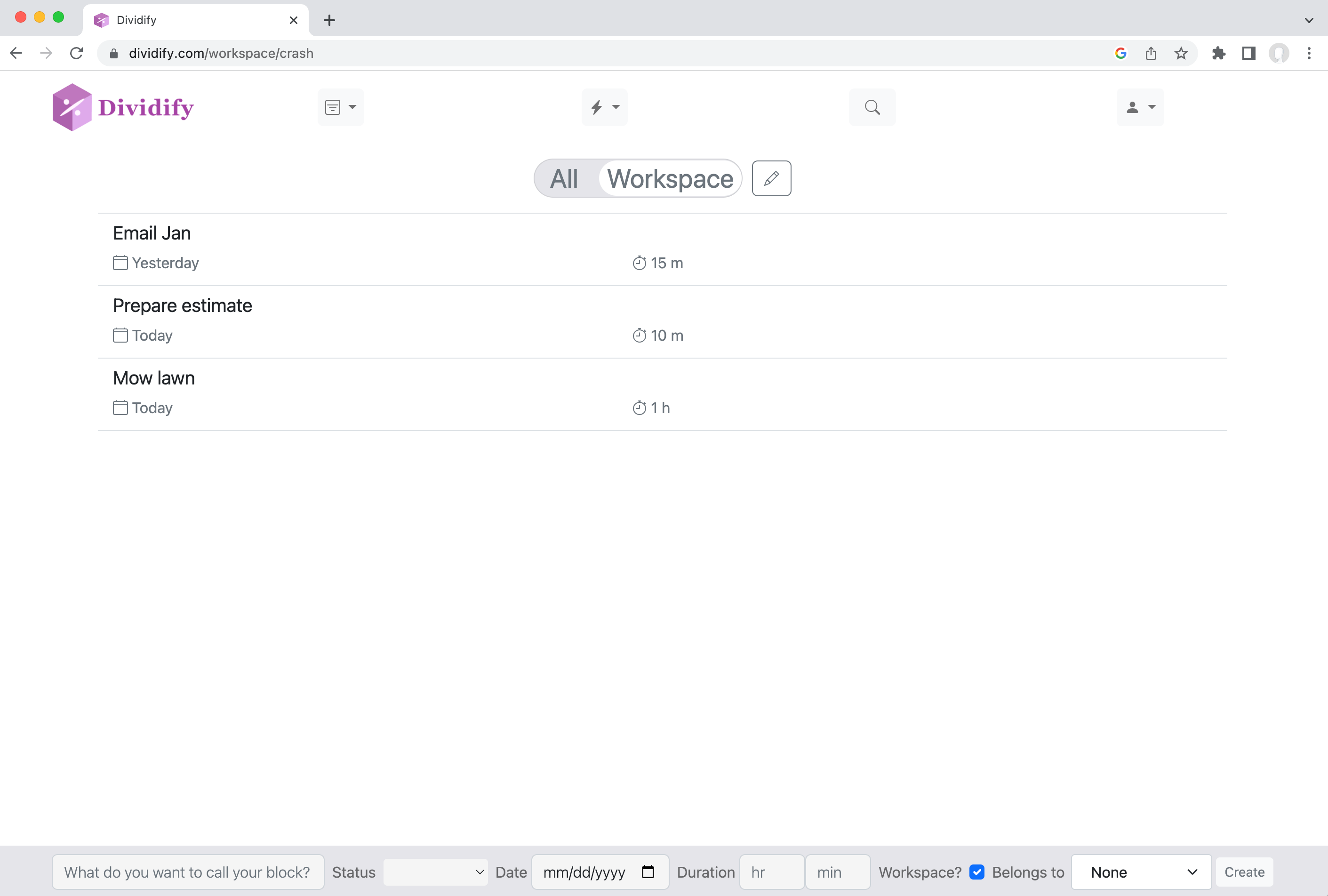The height and width of the screenshot is (896, 1328).
Task: Uncheck the Workspace? checkbox
Action: point(976,872)
